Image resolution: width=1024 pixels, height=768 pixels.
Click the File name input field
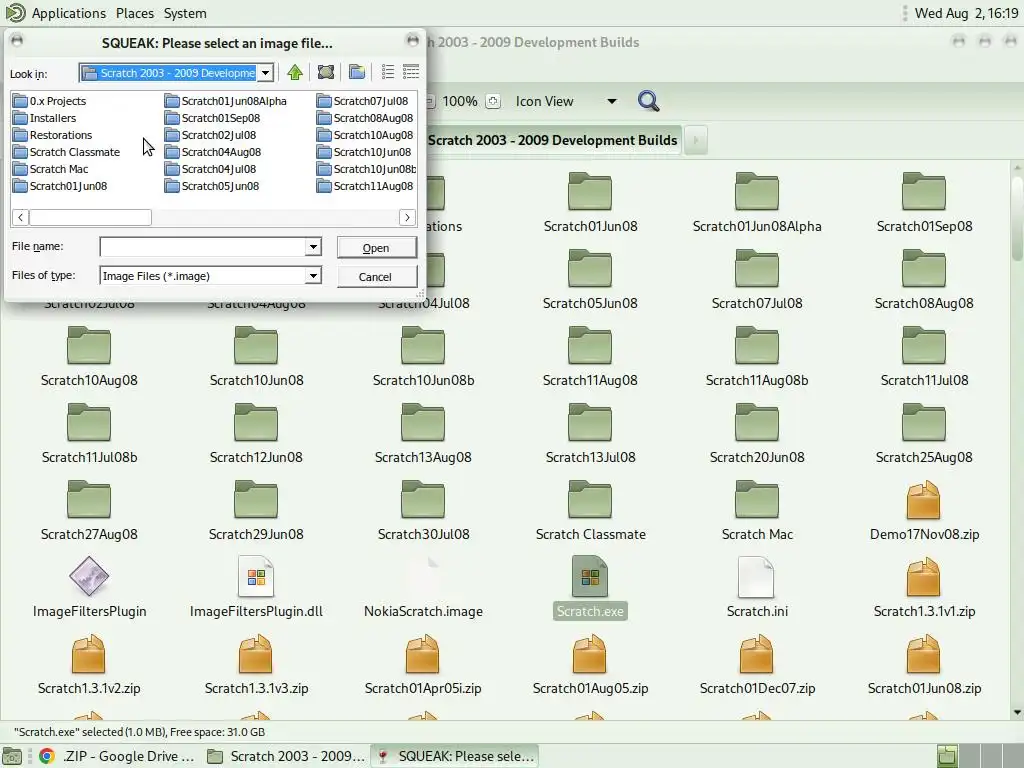click(x=203, y=247)
